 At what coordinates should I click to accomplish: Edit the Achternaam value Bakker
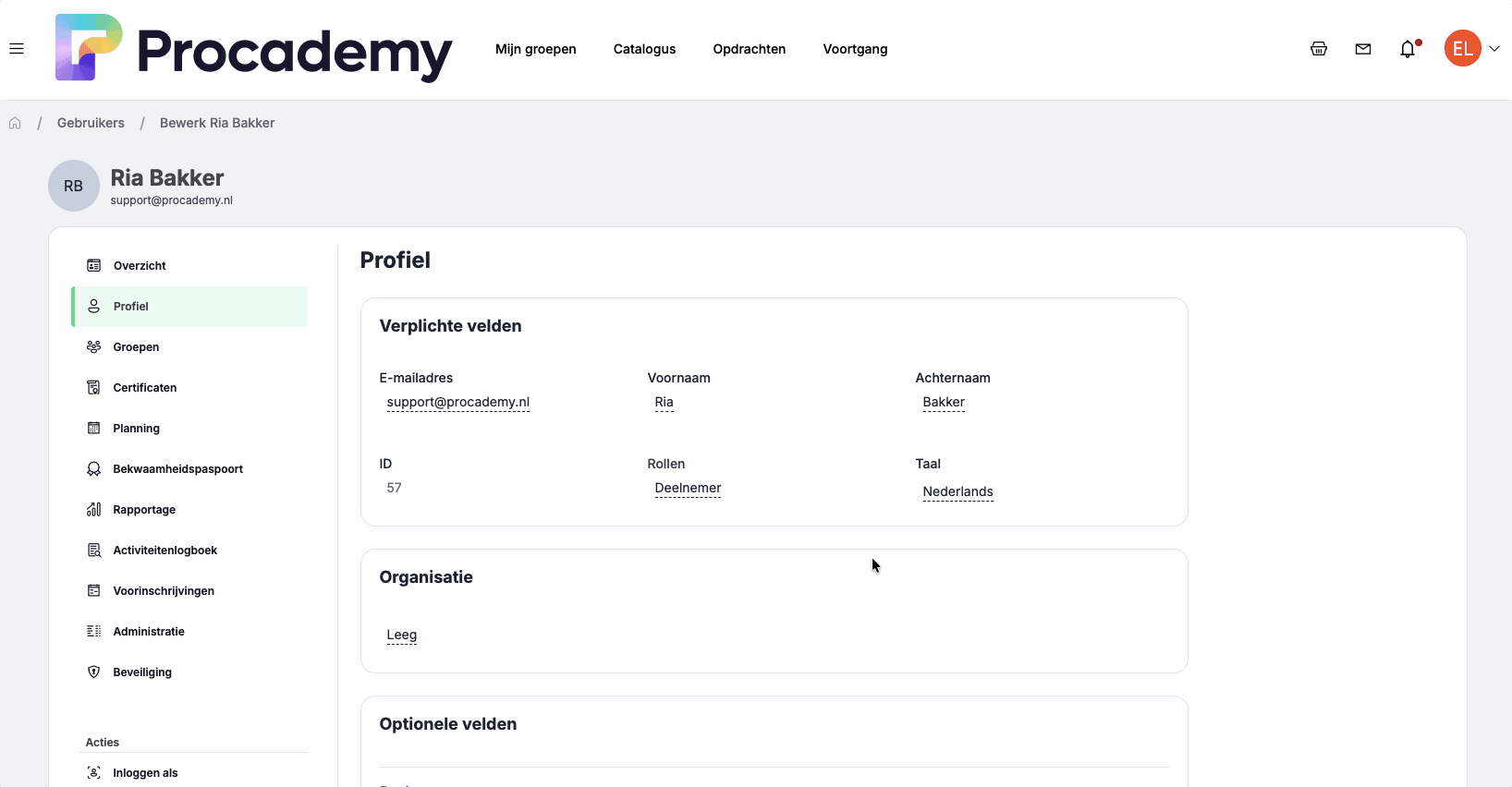click(x=944, y=402)
